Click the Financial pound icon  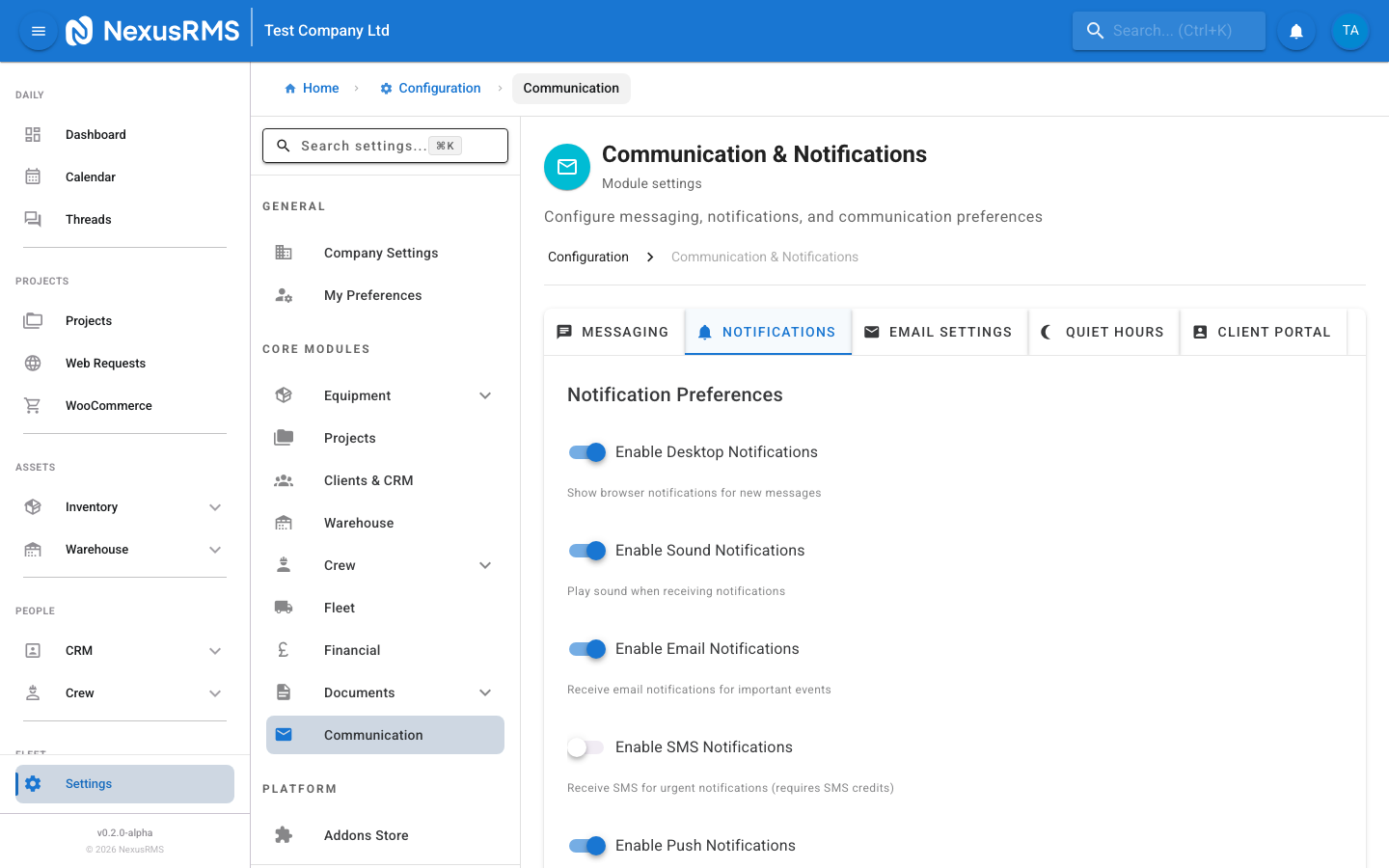coord(284,650)
